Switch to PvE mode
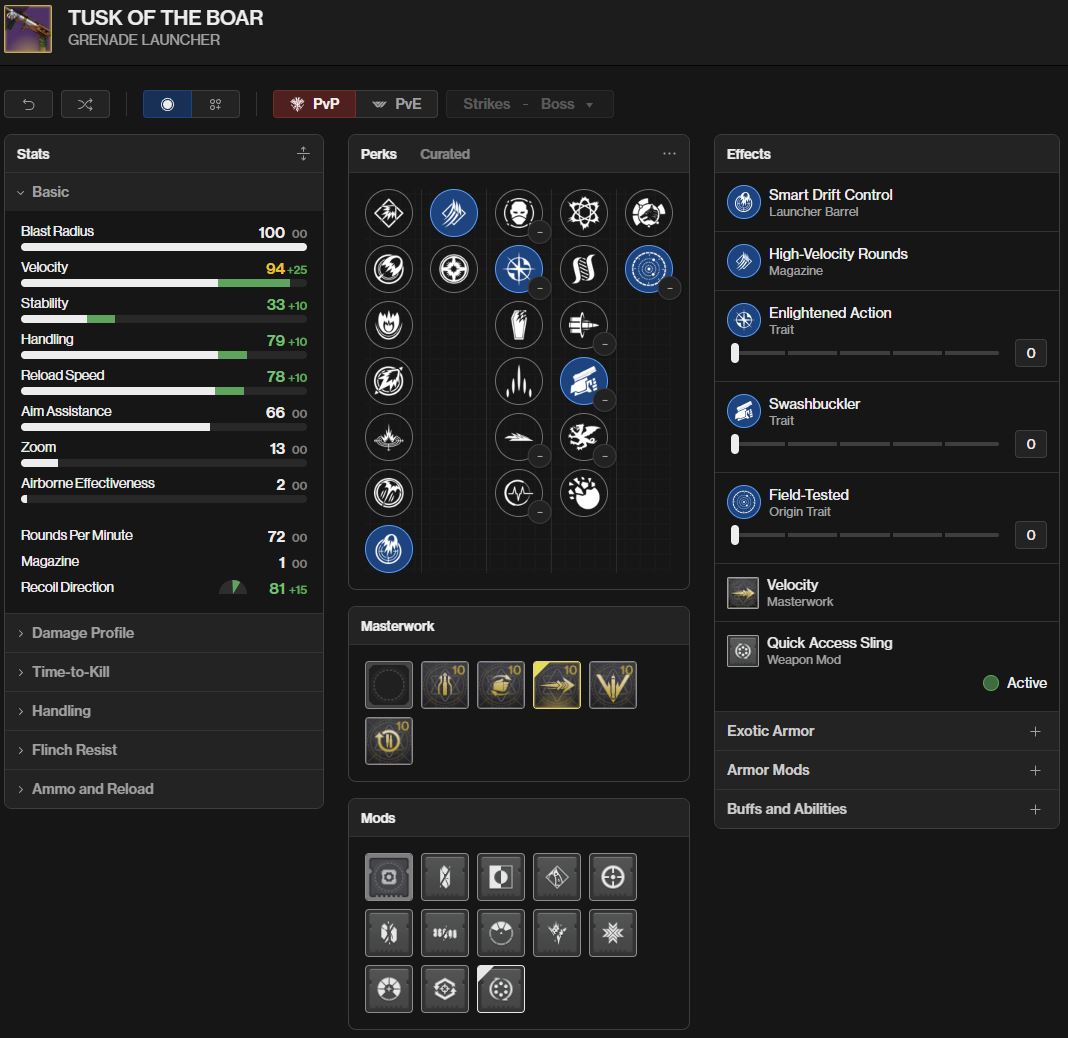Screen dimensions: 1068x1038 (396, 104)
